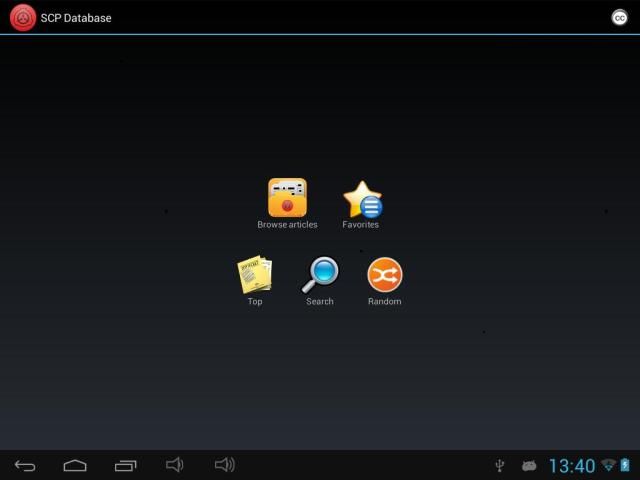Click the "Favorites" text label
This screenshot has height=480, width=640.
(x=361, y=225)
